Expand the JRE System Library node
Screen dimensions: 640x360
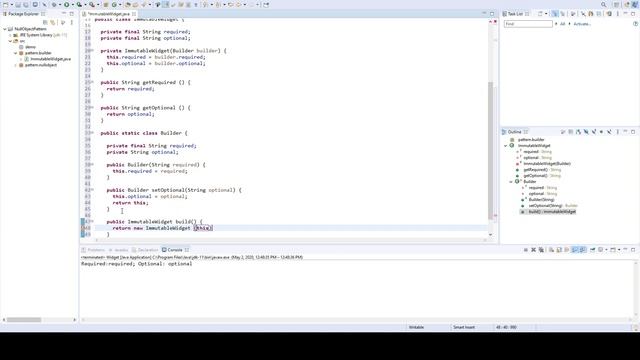(x=10, y=35)
